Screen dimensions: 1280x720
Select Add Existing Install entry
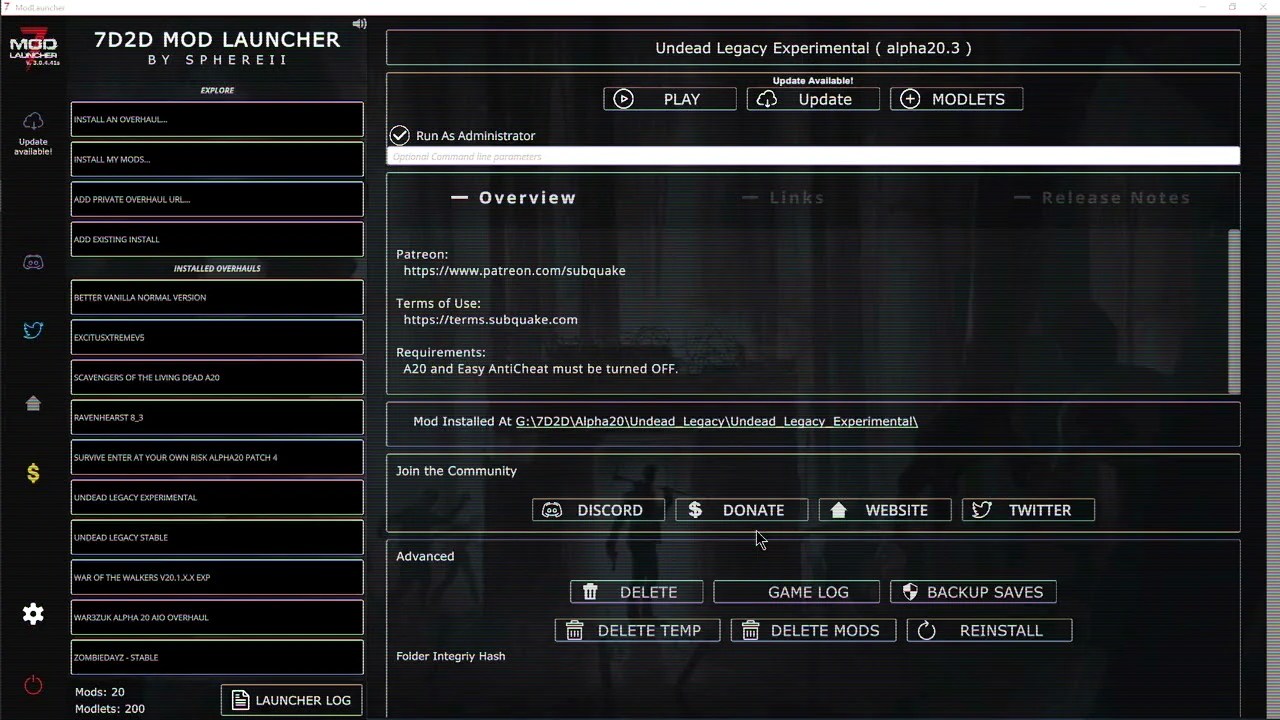(217, 239)
